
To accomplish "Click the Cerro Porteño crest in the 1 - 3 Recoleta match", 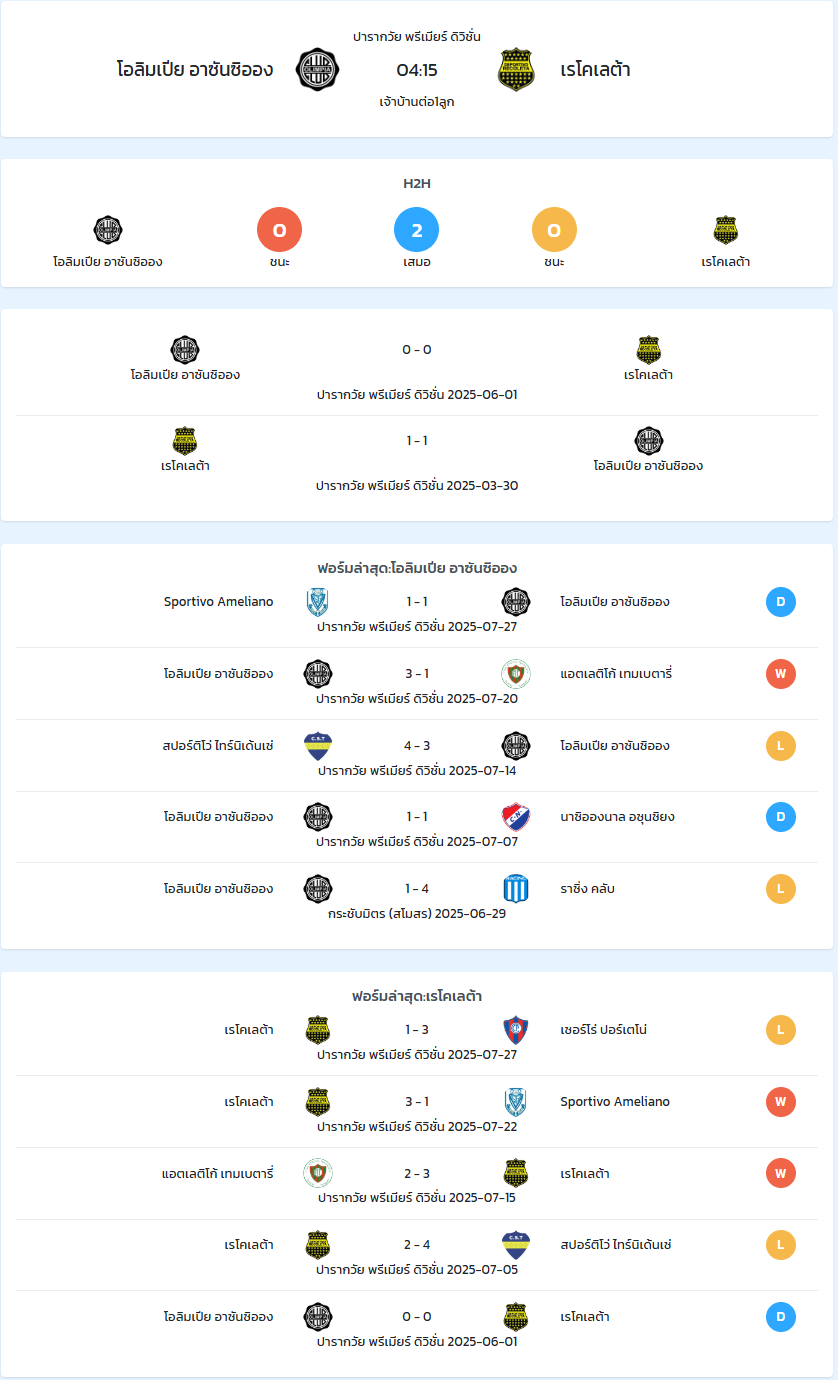I will (516, 1030).
